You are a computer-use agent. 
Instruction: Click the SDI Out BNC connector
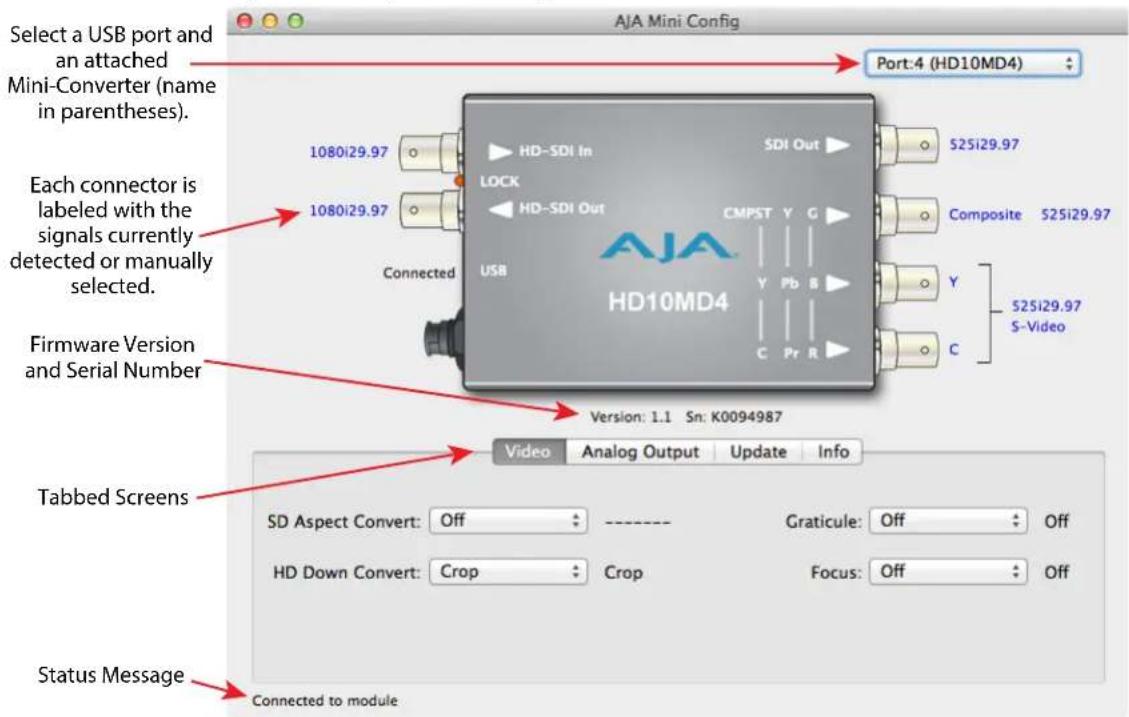(x=907, y=145)
